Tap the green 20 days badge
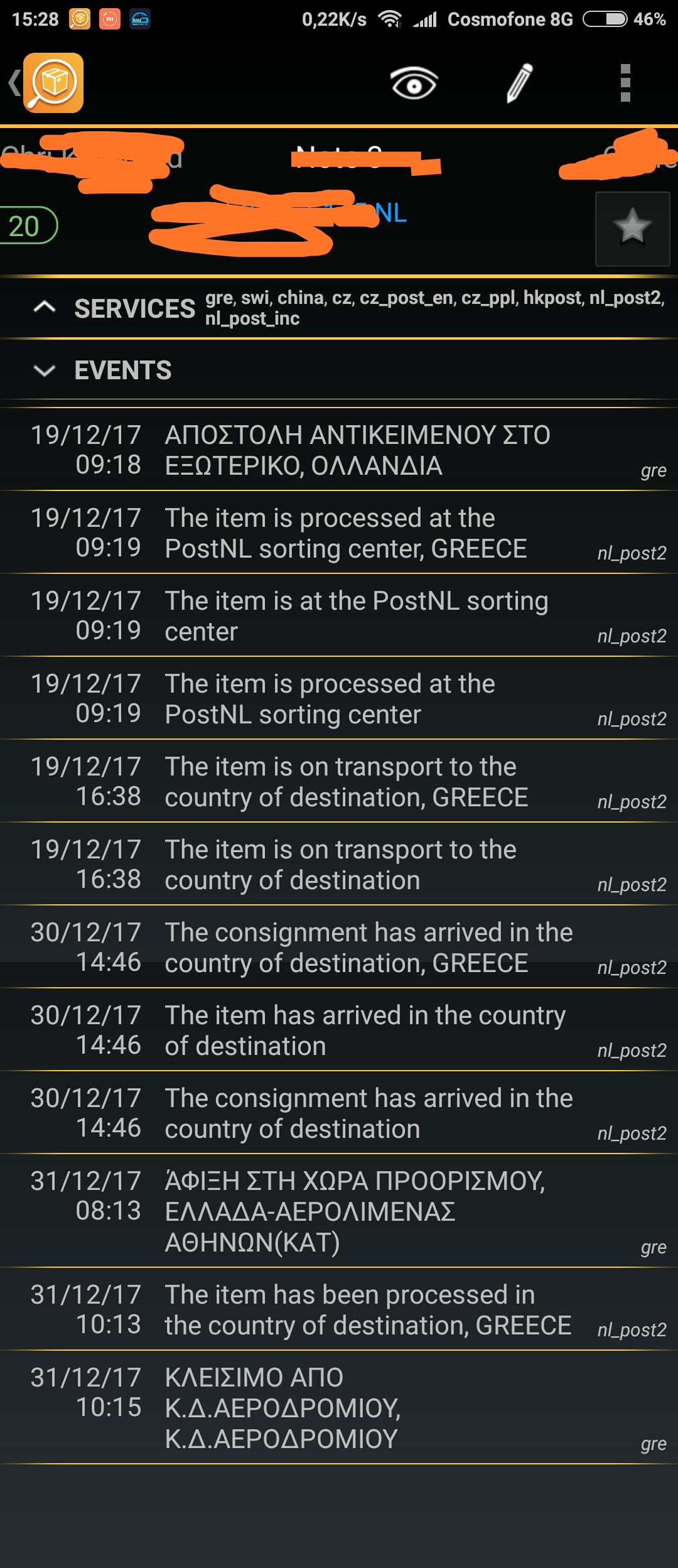The width and height of the screenshot is (678, 1568). tap(25, 226)
